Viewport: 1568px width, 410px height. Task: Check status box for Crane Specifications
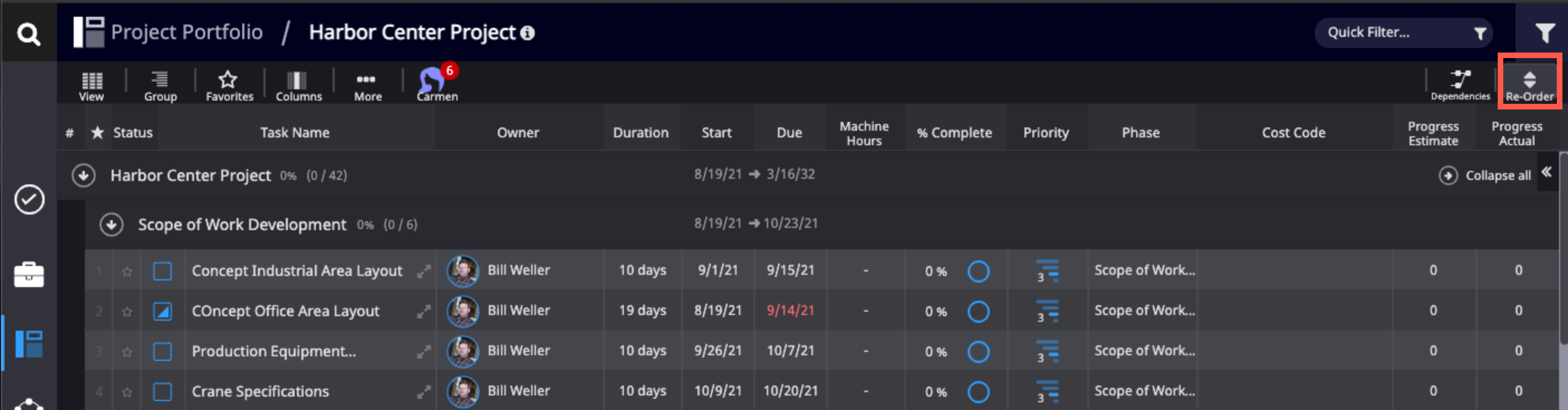click(162, 391)
